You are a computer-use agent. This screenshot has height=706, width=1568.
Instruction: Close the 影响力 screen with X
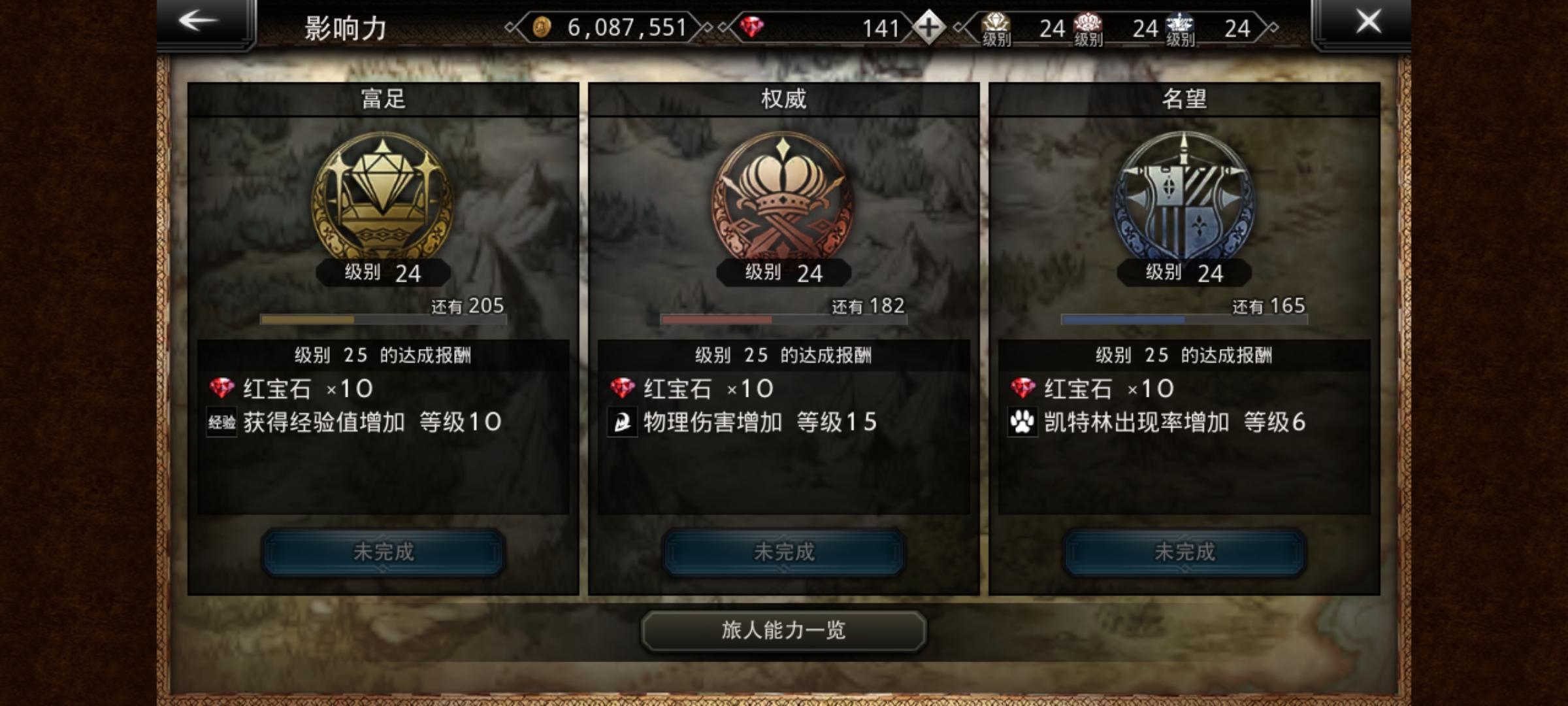click(x=1368, y=22)
